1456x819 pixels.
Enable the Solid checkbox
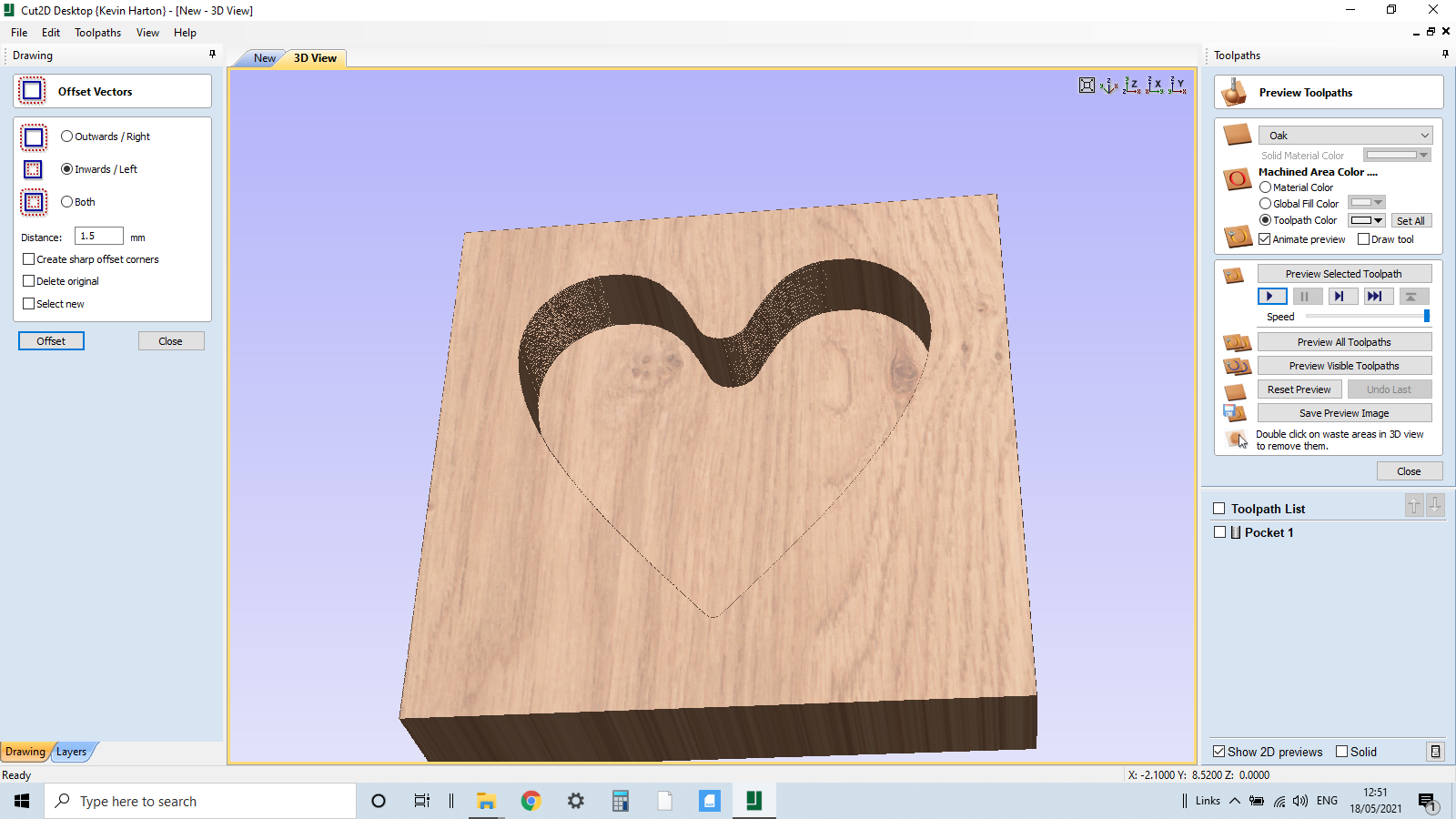[1356, 752]
